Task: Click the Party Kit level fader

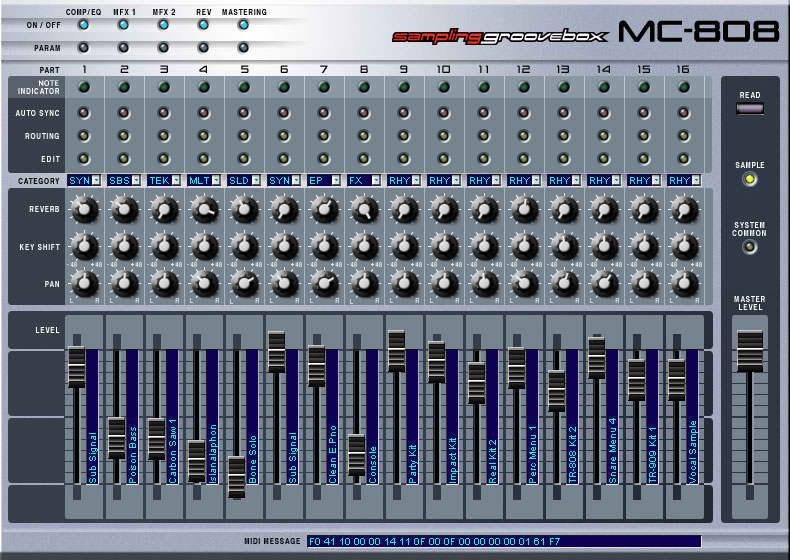Action: pos(397,351)
